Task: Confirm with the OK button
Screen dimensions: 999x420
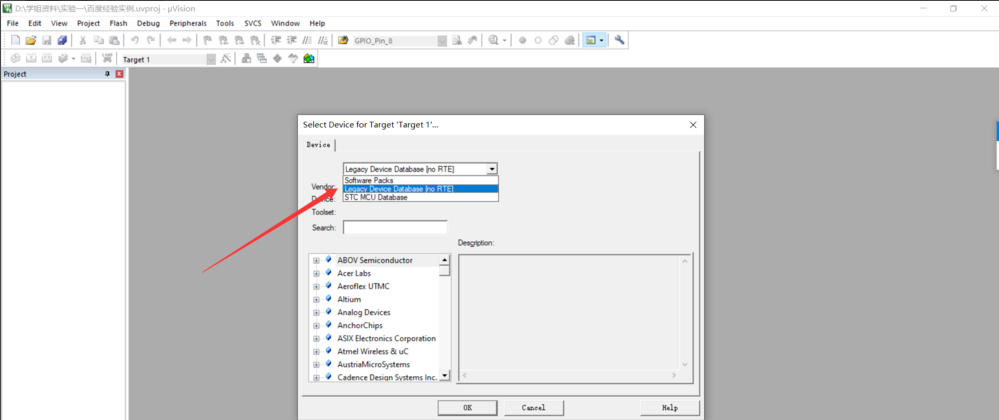Action: pyautogui.click(x=467, y=408)
